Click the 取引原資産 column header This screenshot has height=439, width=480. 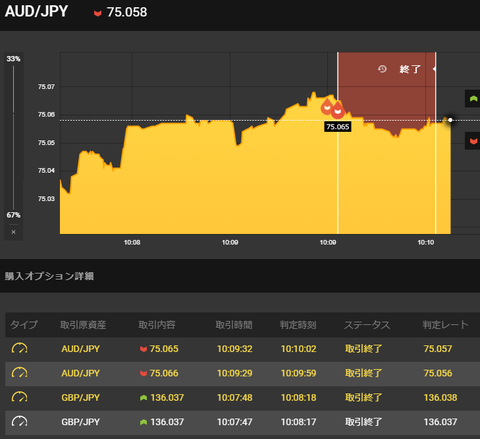[x=83, y=325]
